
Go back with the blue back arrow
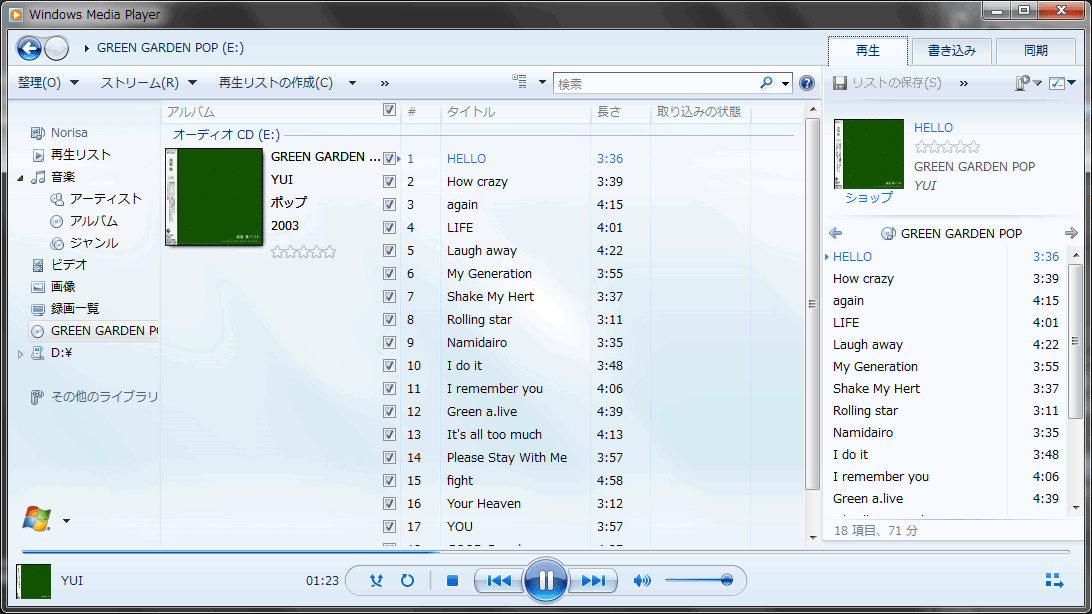coord(29,48)
